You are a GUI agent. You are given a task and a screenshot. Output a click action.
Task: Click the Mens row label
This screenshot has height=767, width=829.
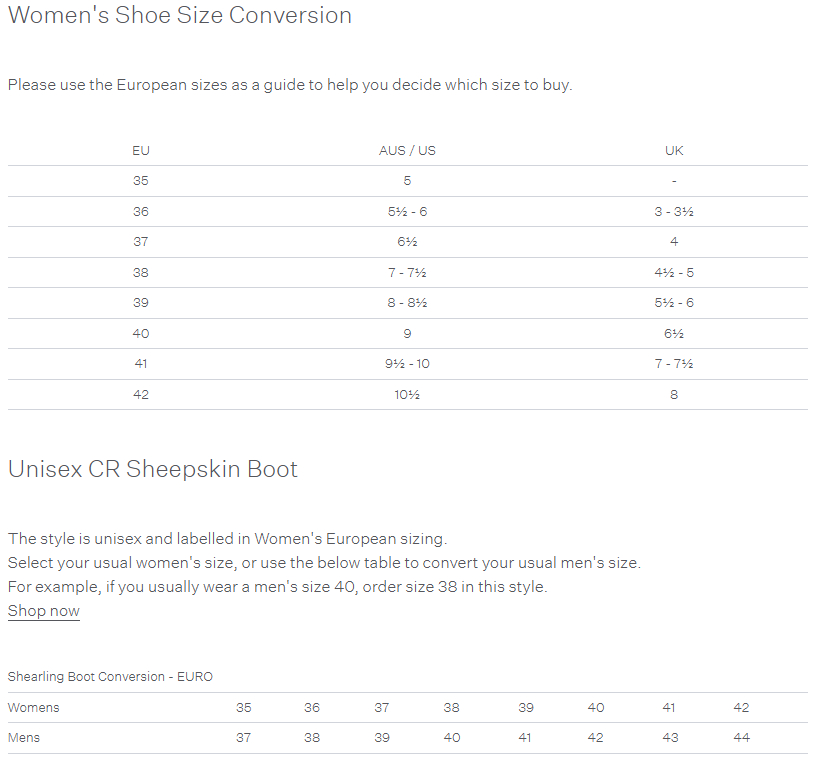(24, 738)
